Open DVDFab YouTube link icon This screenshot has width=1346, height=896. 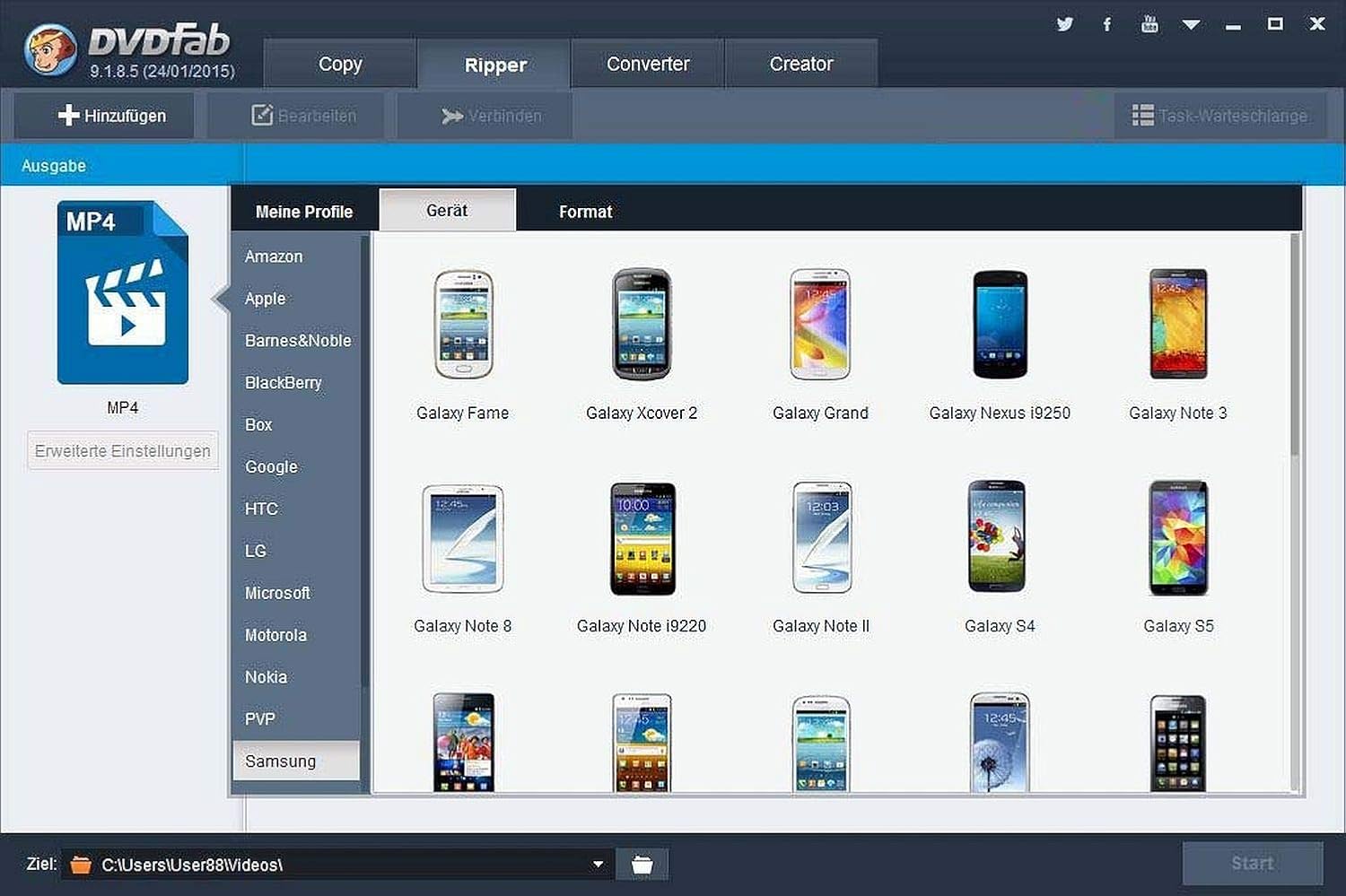1149,24
